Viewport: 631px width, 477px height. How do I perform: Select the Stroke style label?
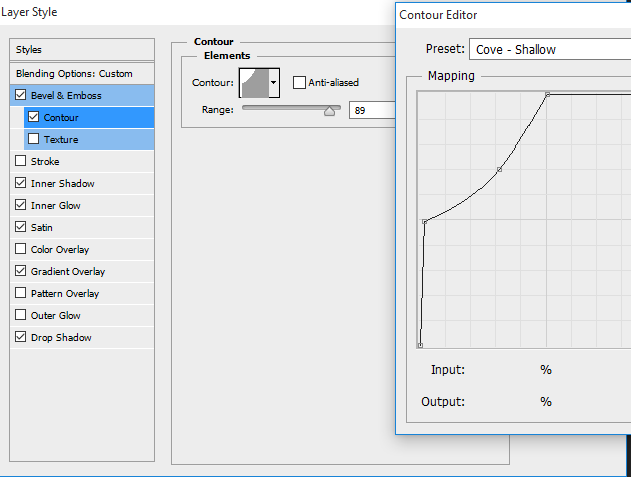[45, 161]
